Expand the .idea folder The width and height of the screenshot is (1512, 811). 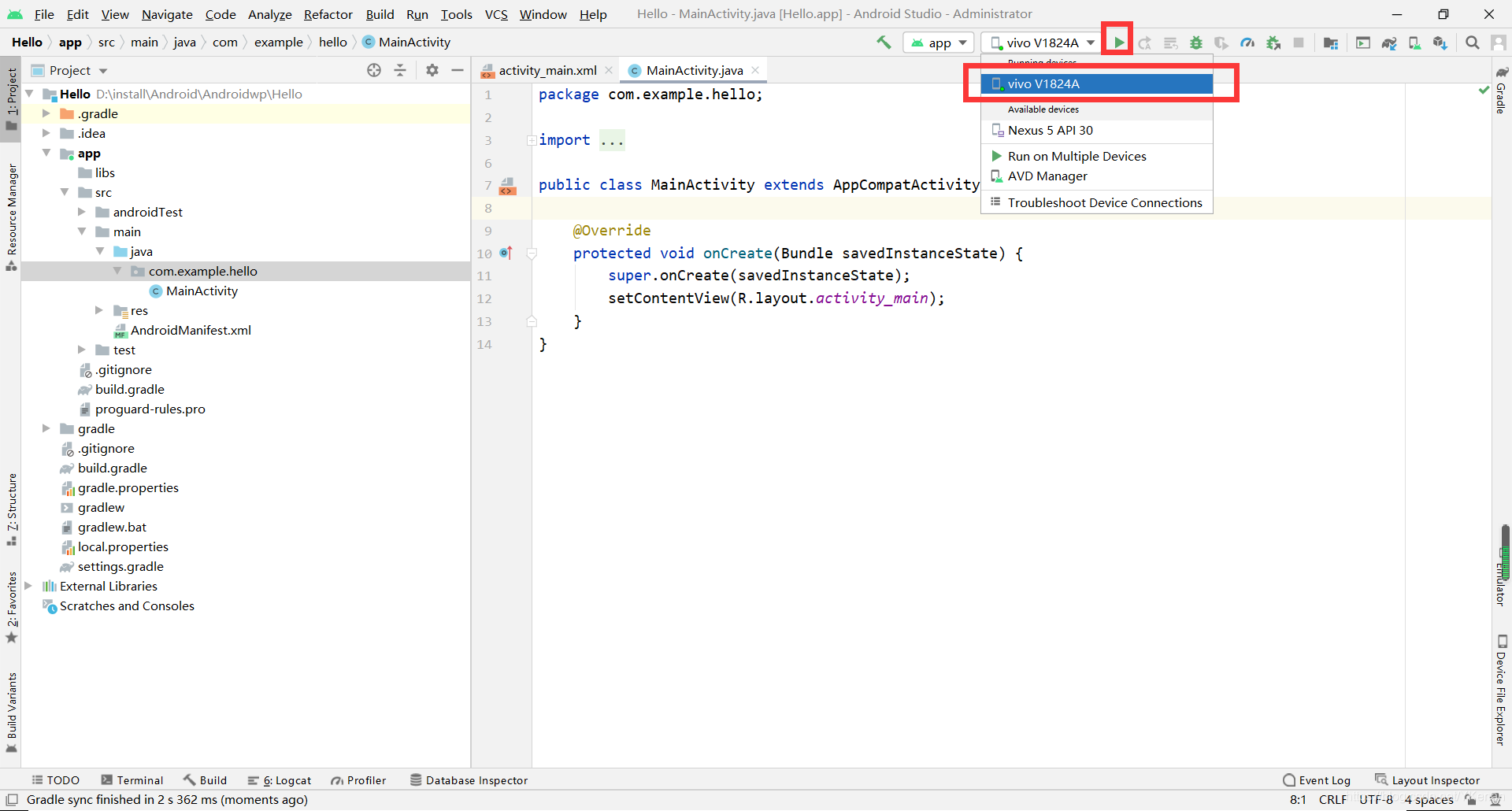point(46,133)
